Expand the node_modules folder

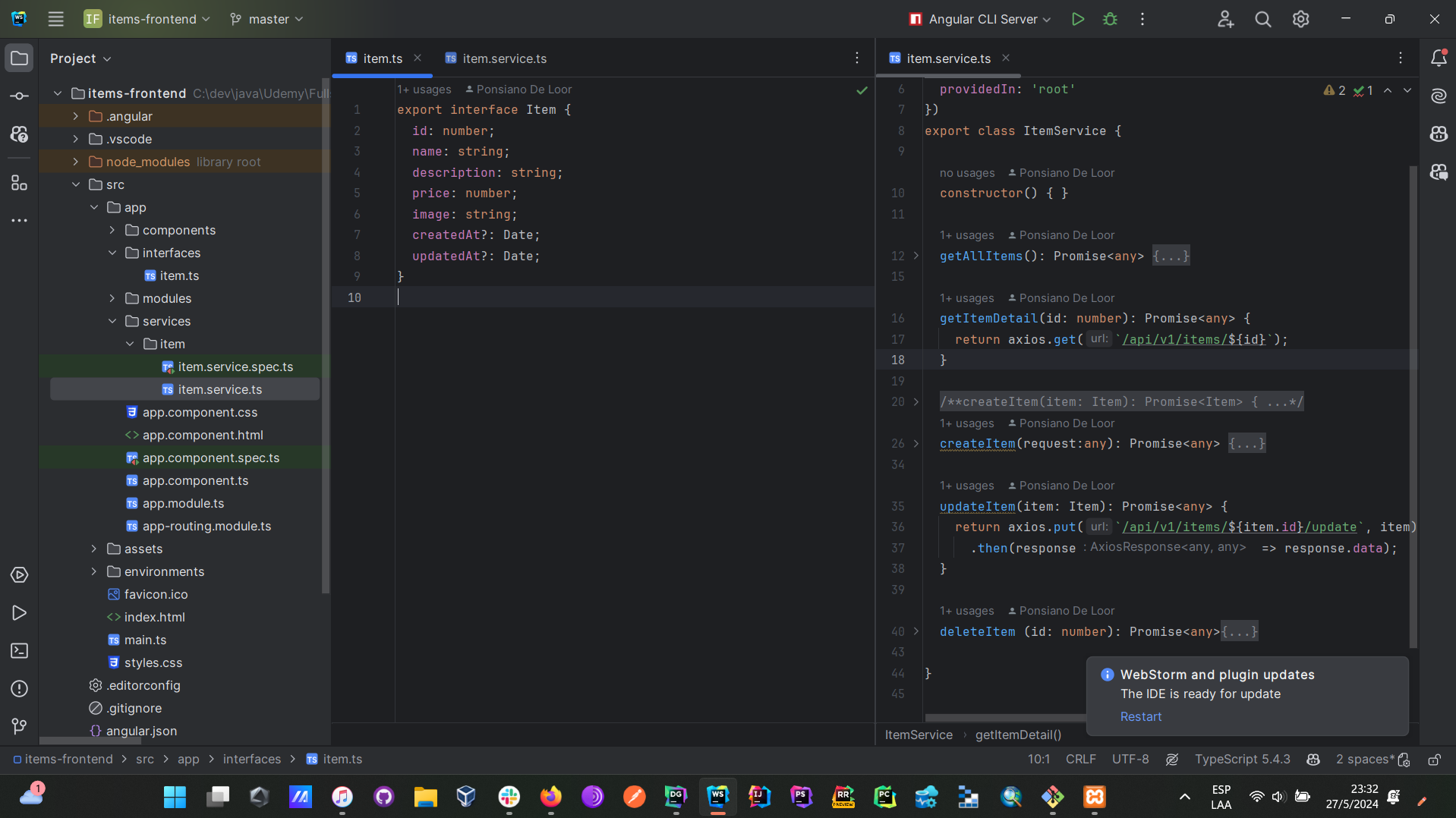[76, 162]
